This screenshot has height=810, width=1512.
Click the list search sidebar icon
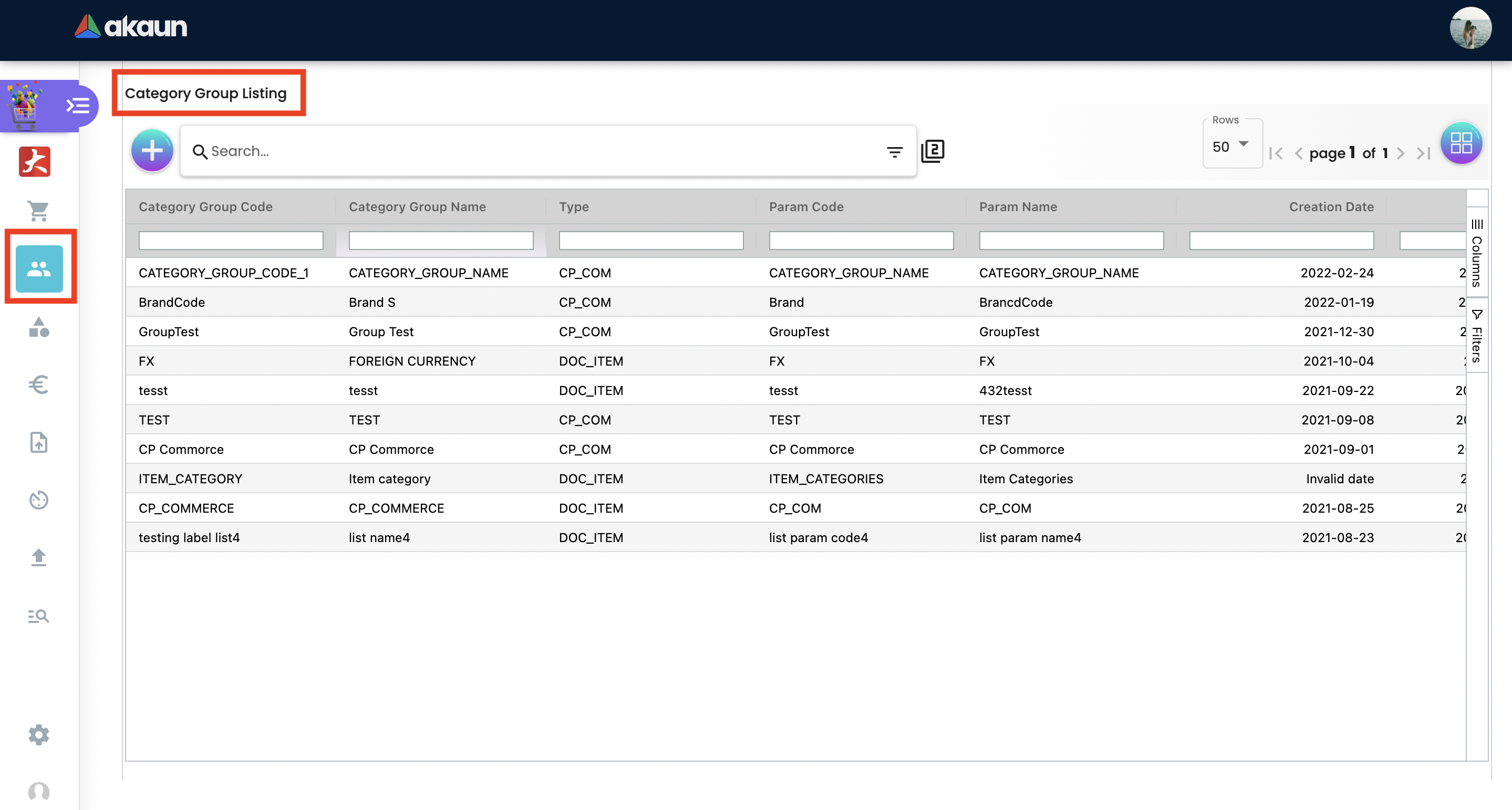[39, 616]
